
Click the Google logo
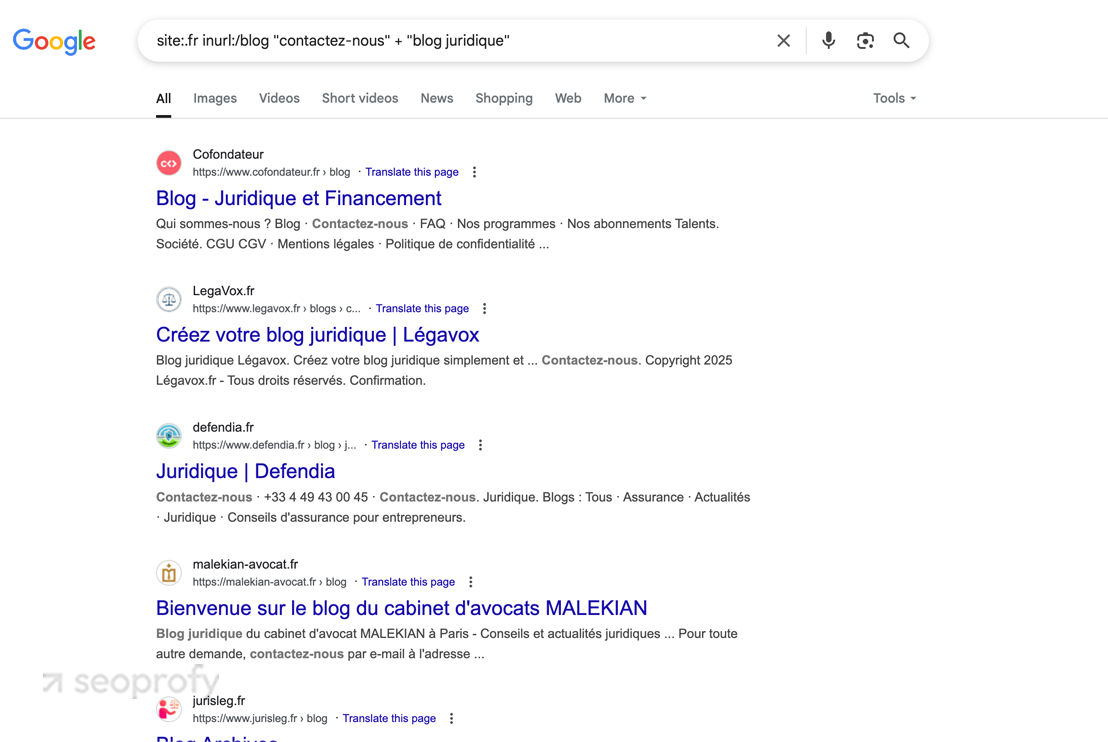54,42
